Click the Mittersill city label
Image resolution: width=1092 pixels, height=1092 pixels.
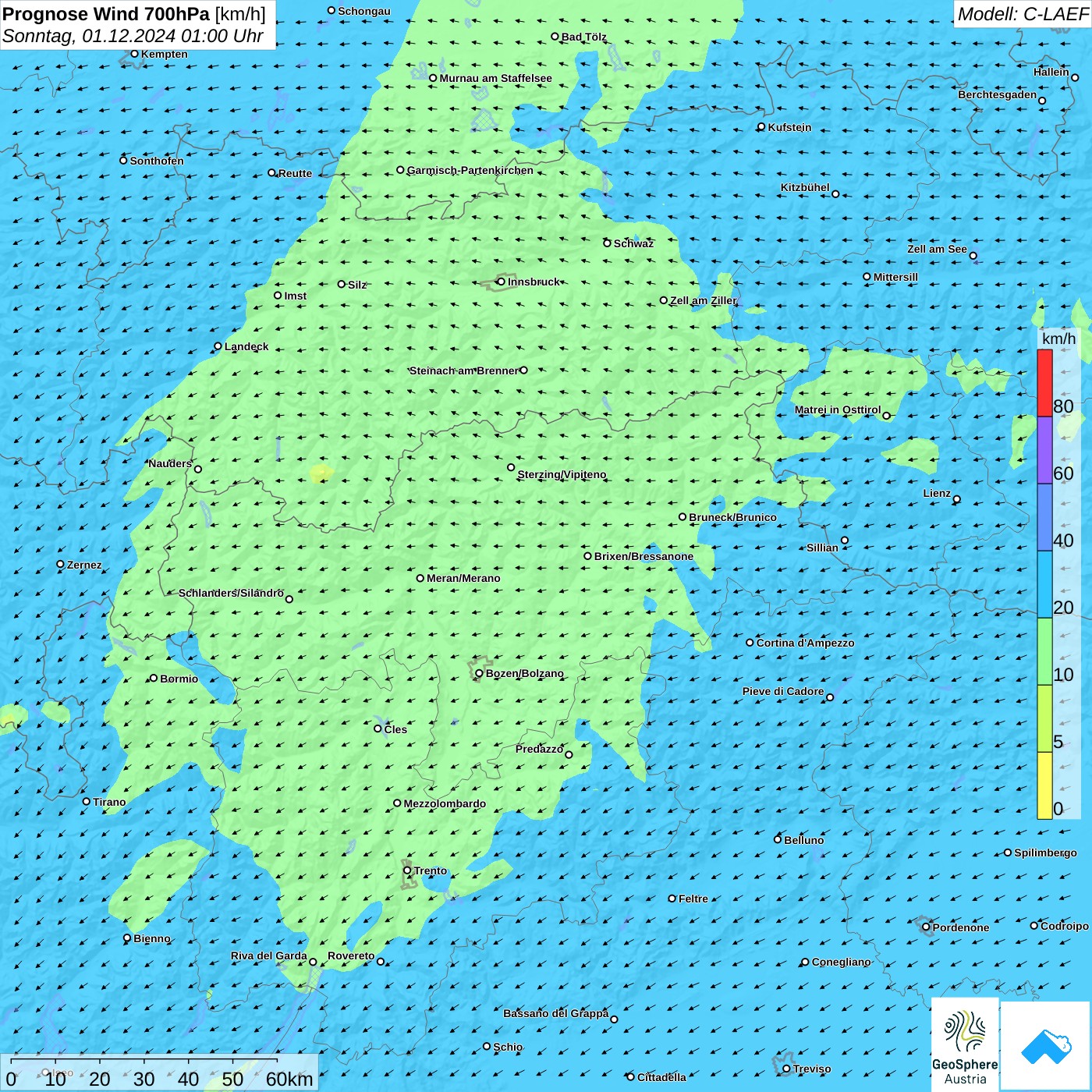(895, 277)
